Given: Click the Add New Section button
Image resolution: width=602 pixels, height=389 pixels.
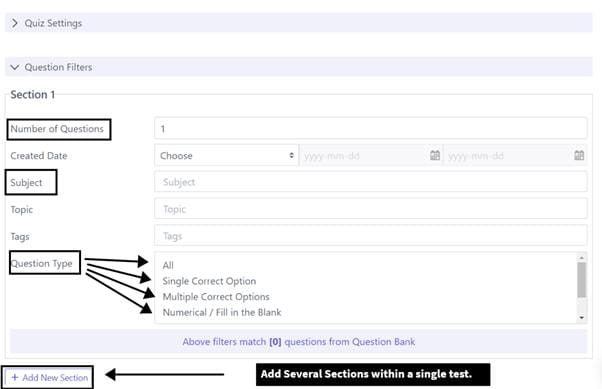Looking at the screenshot, I should [x=48, y=377].
